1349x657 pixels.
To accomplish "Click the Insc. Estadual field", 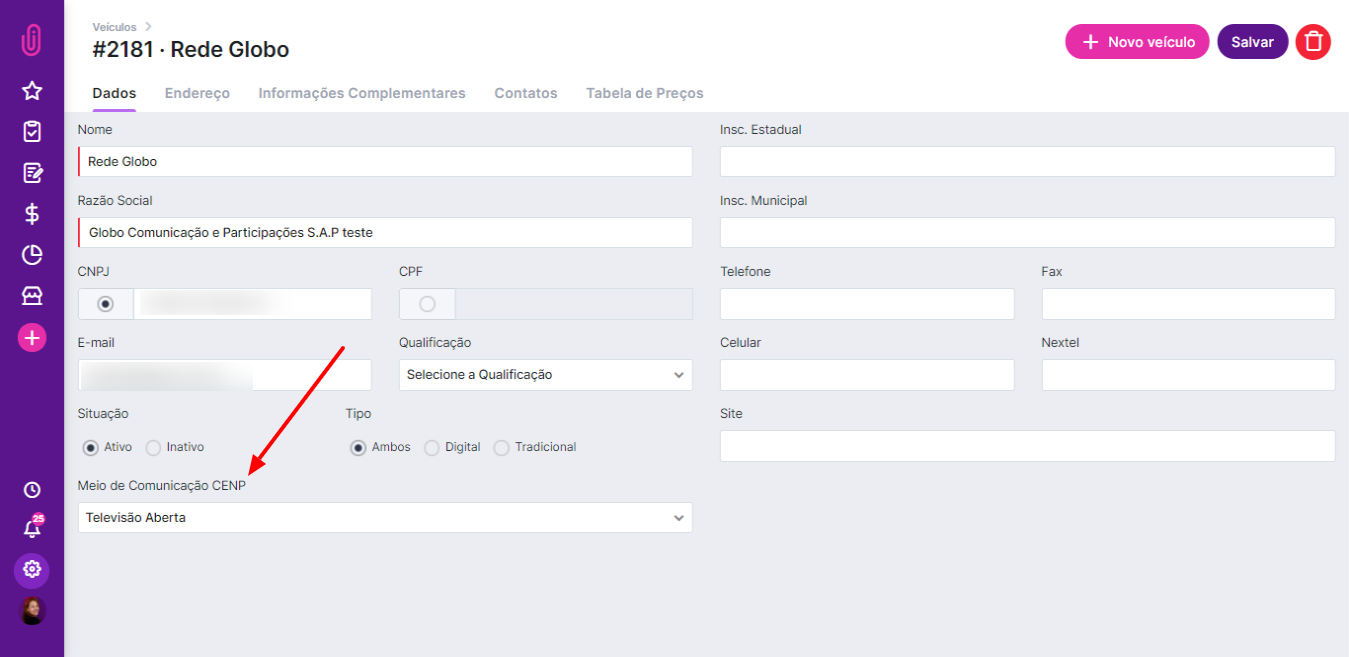I will pos(1028,162).
